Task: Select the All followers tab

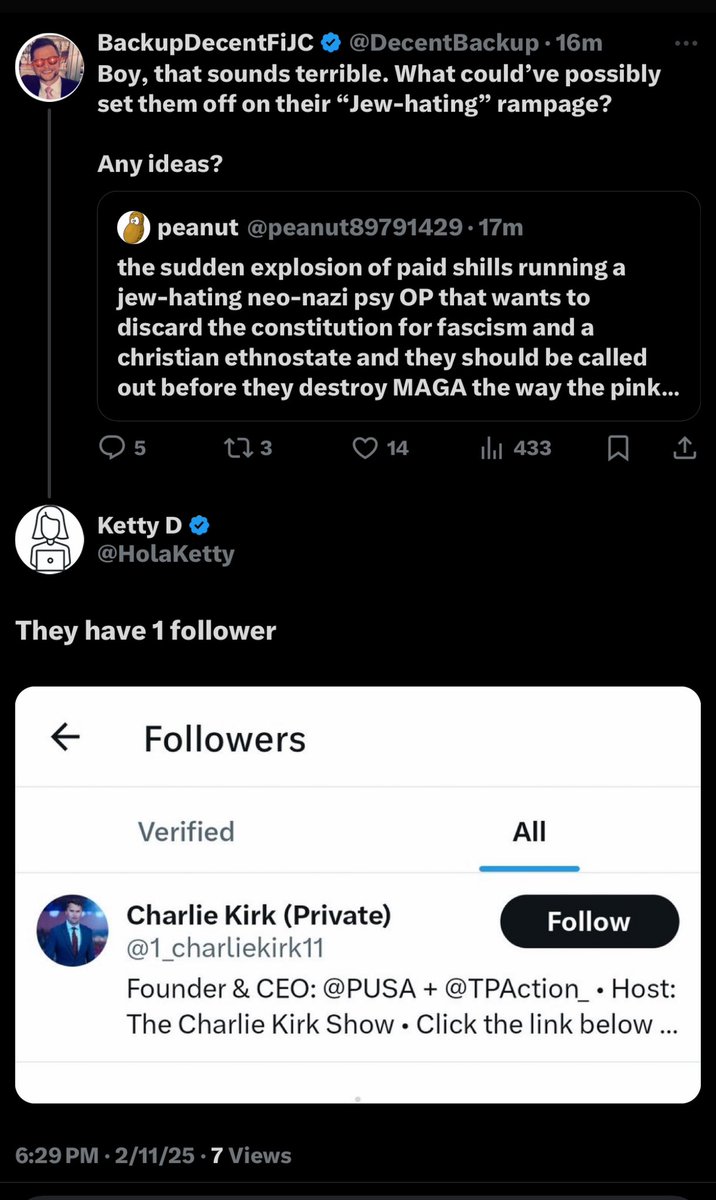Action: pyautogui.click(x=529, y=831)
